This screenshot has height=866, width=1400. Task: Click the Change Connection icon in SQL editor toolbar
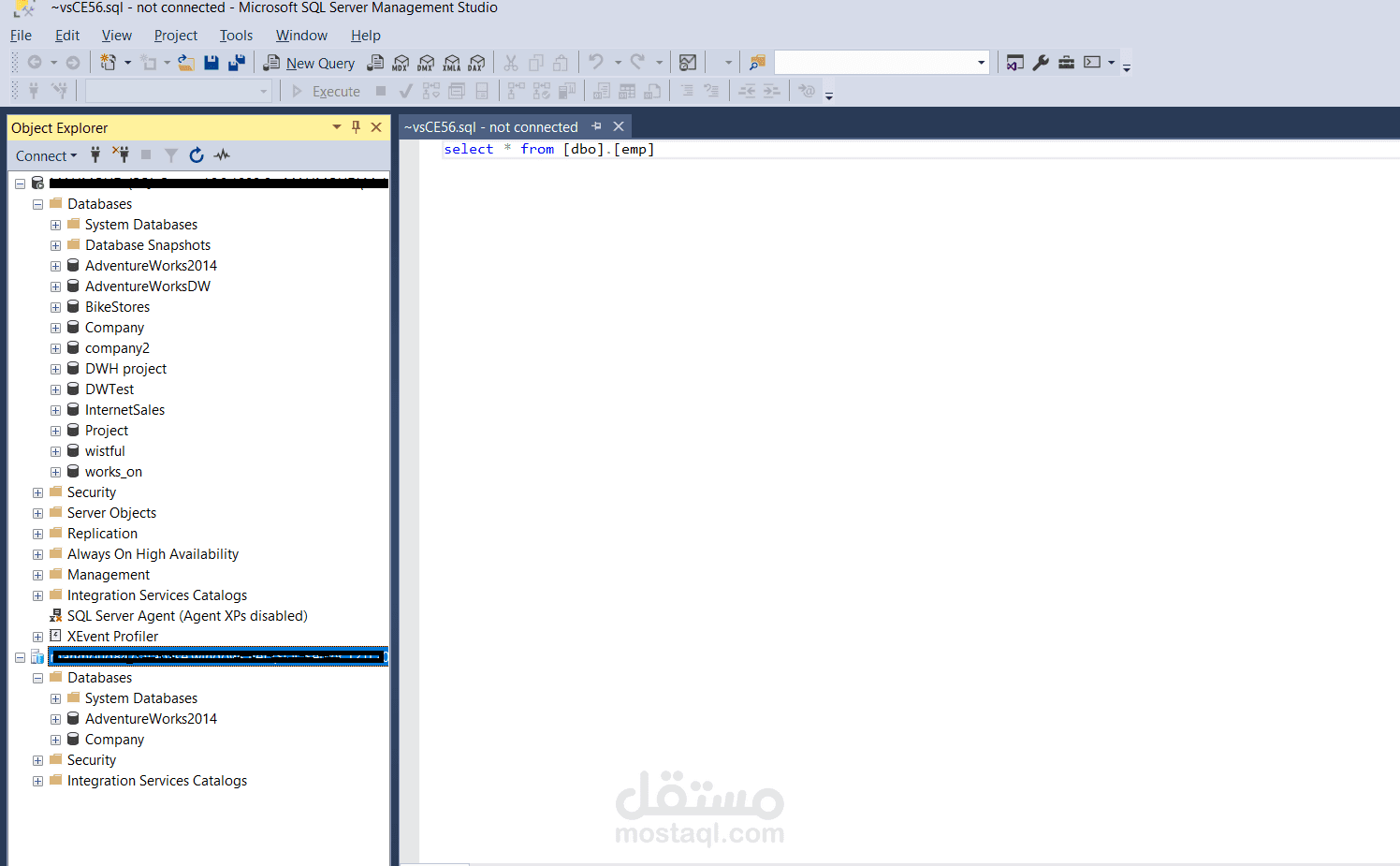click(x=59, y=91)
